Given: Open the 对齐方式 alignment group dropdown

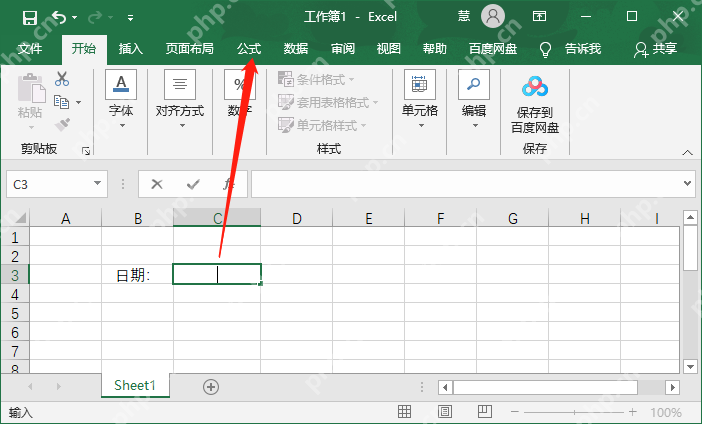Looking at the screenshot, I should (x=180, y=100).
